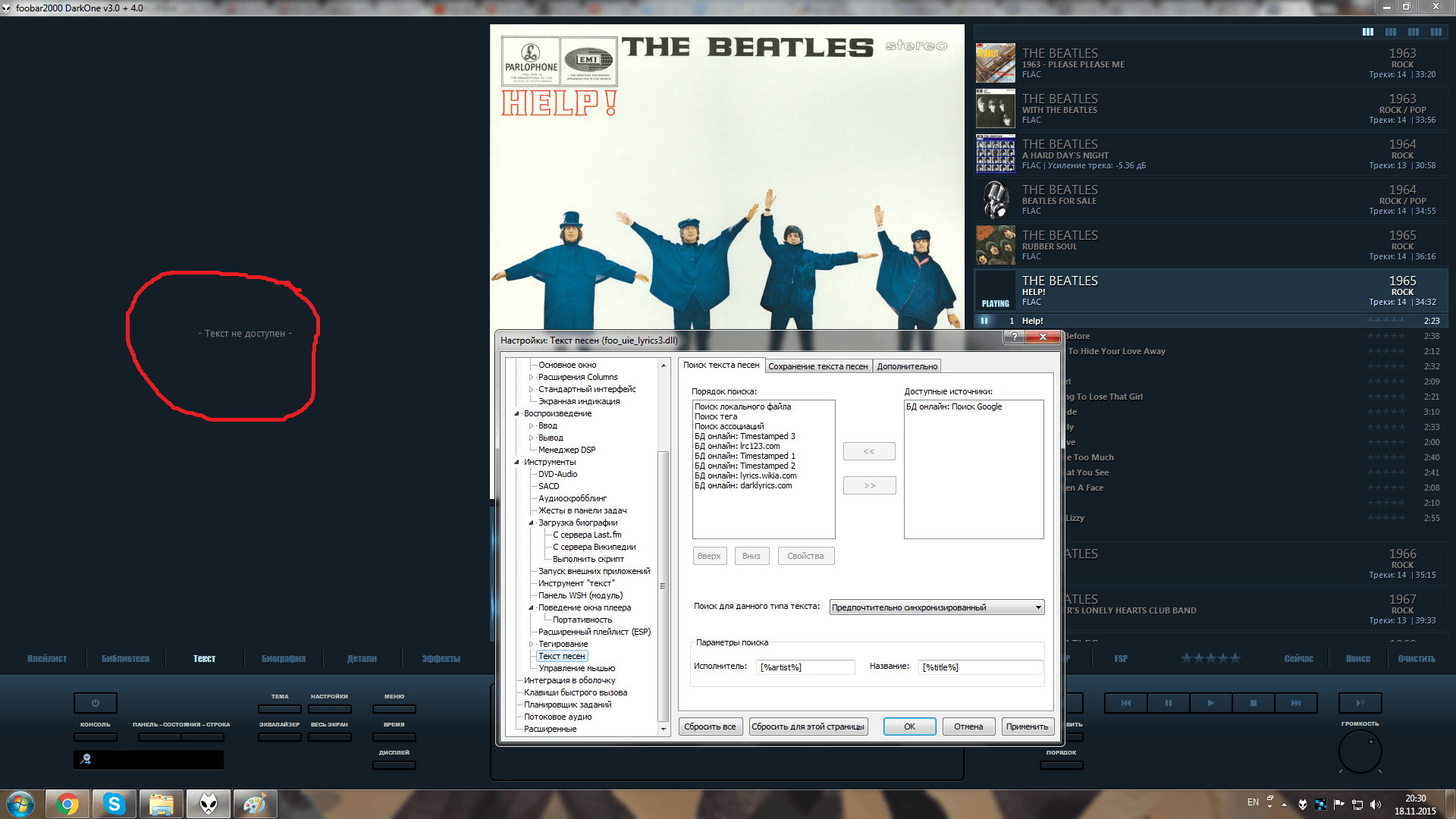This screenshot has height=819, width=1456.
Task: Open the Биография panel tab
Action: point(283,658)
